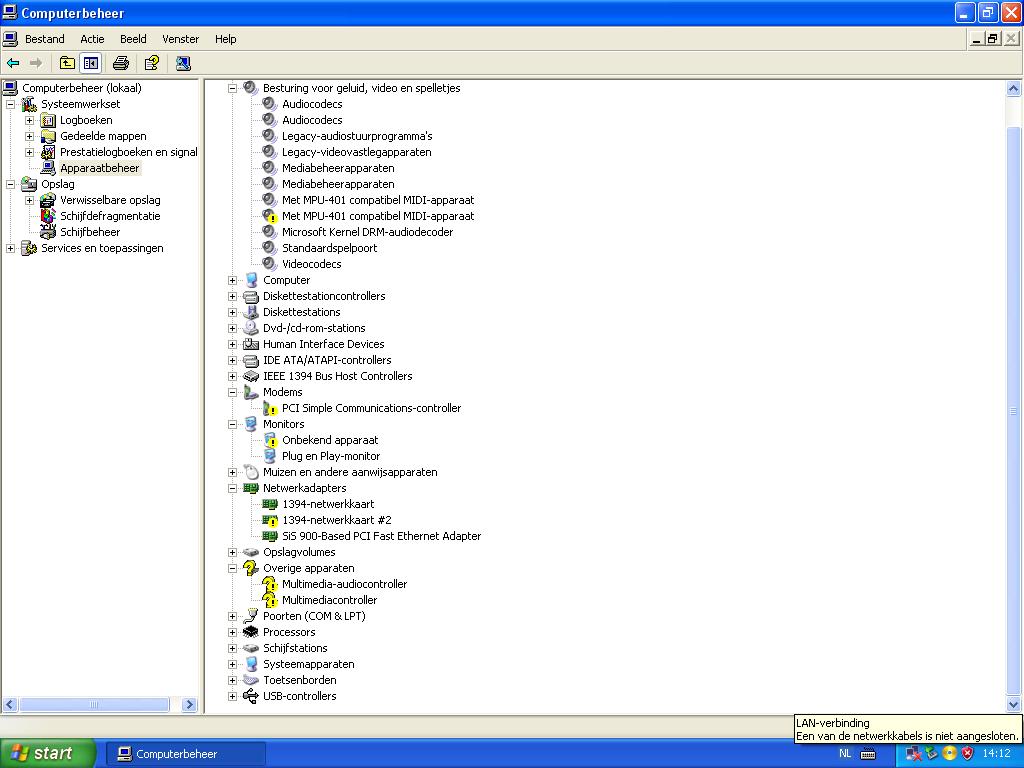This screenshot has height=768, width=1024.
Task: Expand Diskettestationcontrollers
Action: (232, 296)
